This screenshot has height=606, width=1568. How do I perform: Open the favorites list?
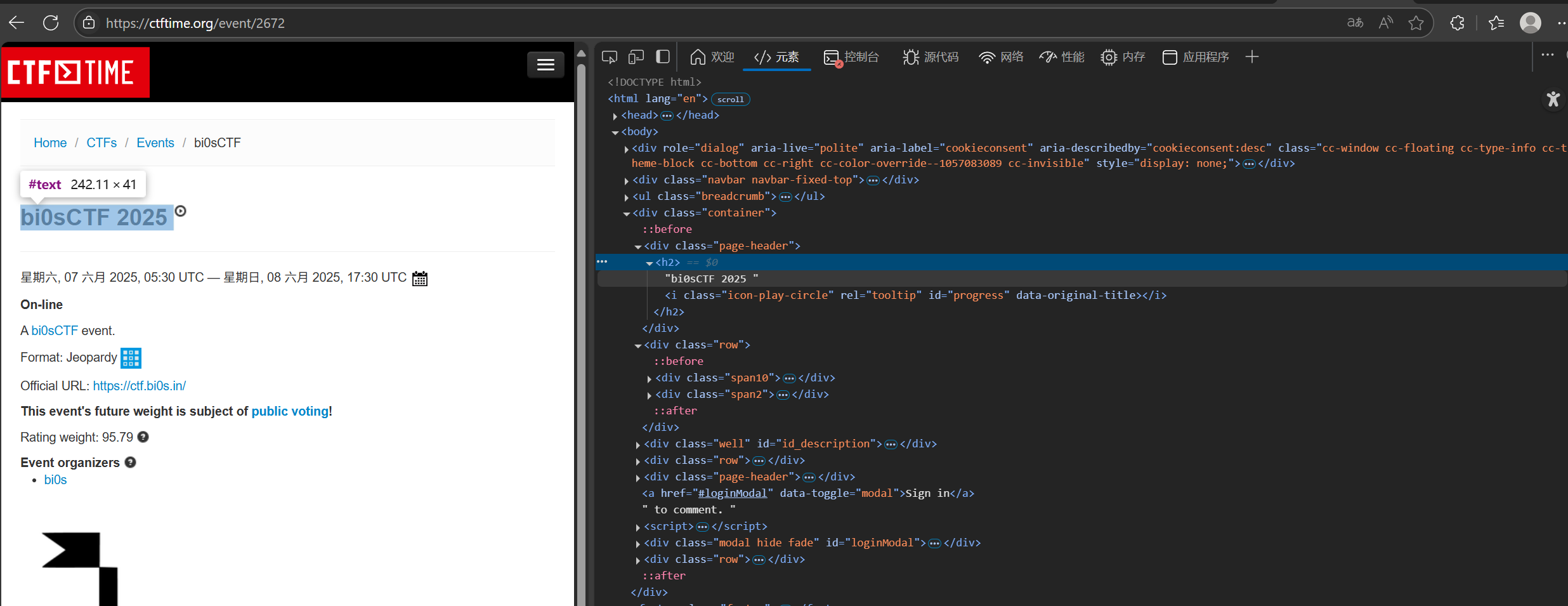tap(1496, 23)
